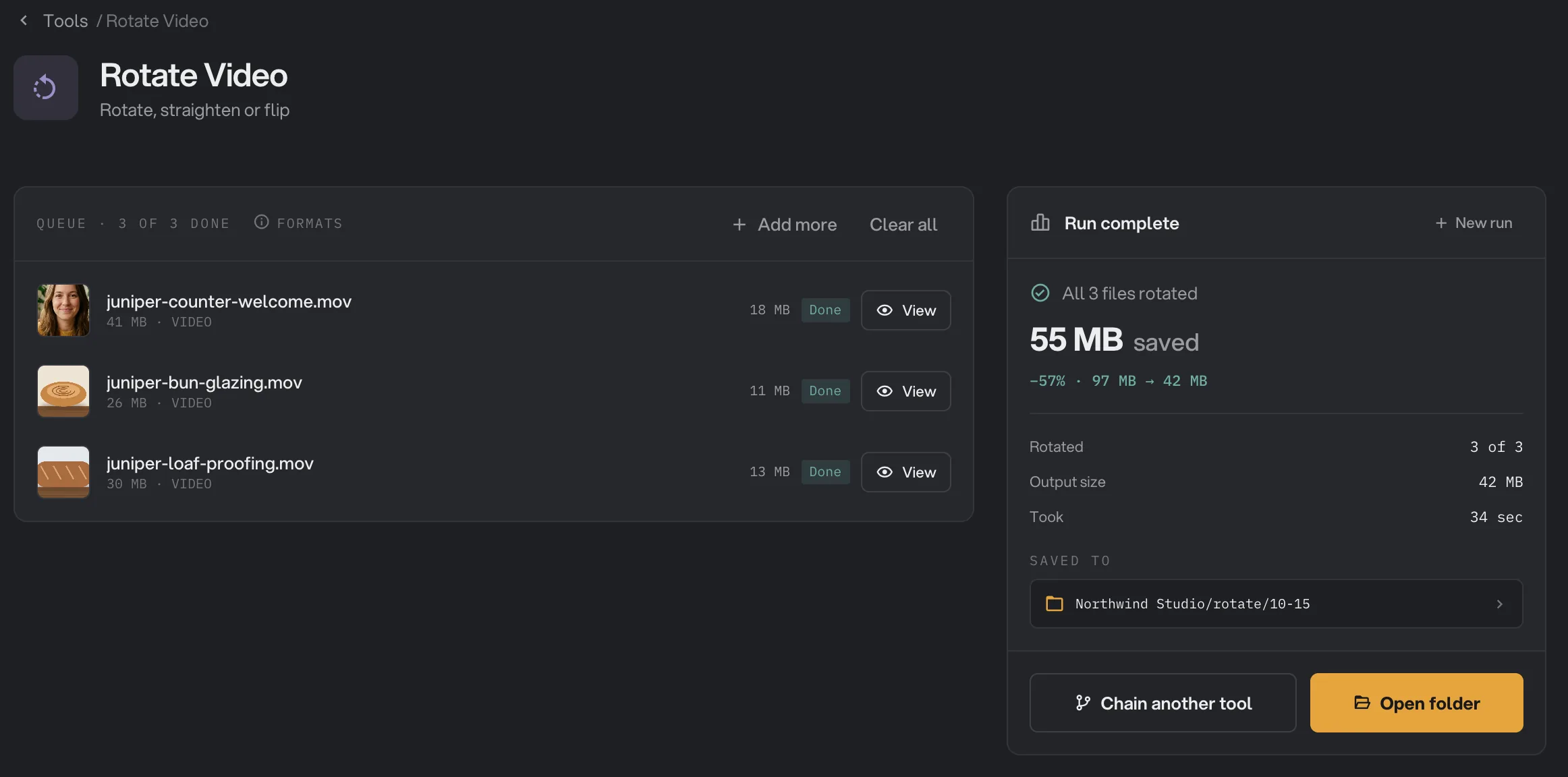
Task: Open the juniper-bun-glazing.mov thumbnail
Action: [63, 391]
